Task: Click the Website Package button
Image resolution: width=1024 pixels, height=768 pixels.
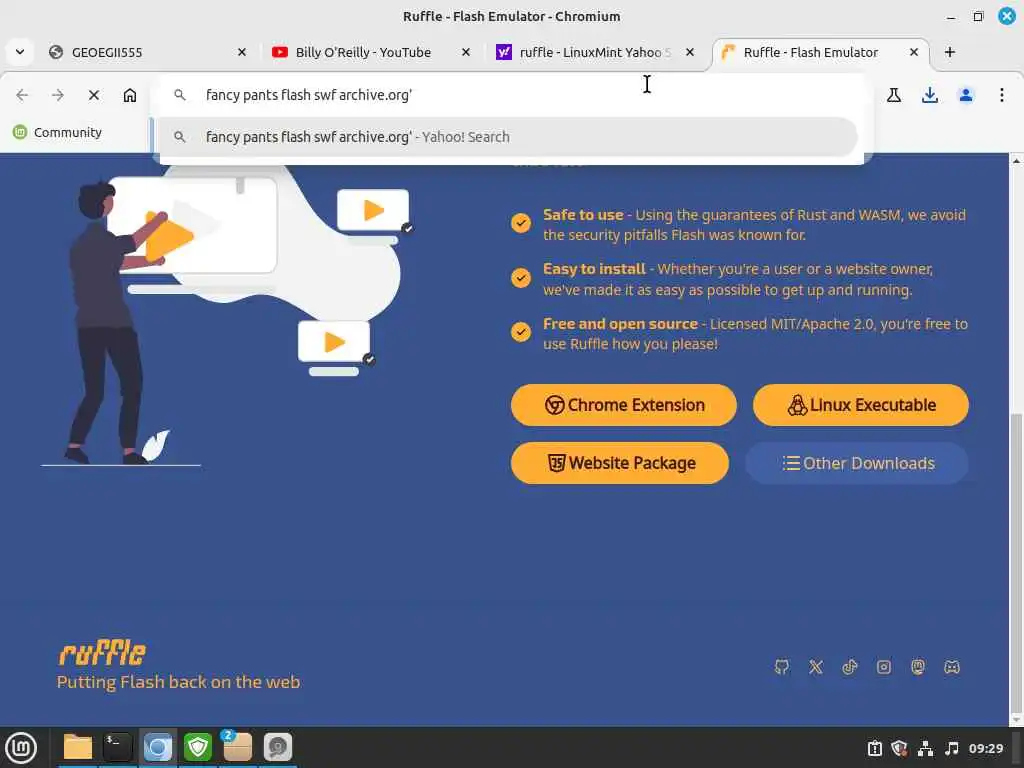Action: [620, 463]
